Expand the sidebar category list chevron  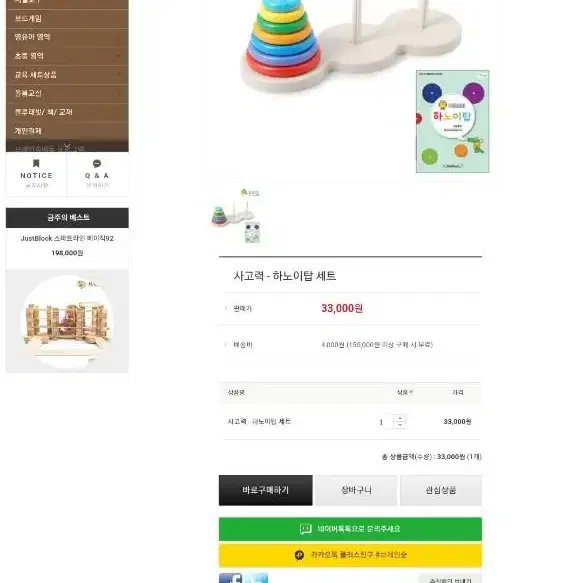[x=67, y=146]
